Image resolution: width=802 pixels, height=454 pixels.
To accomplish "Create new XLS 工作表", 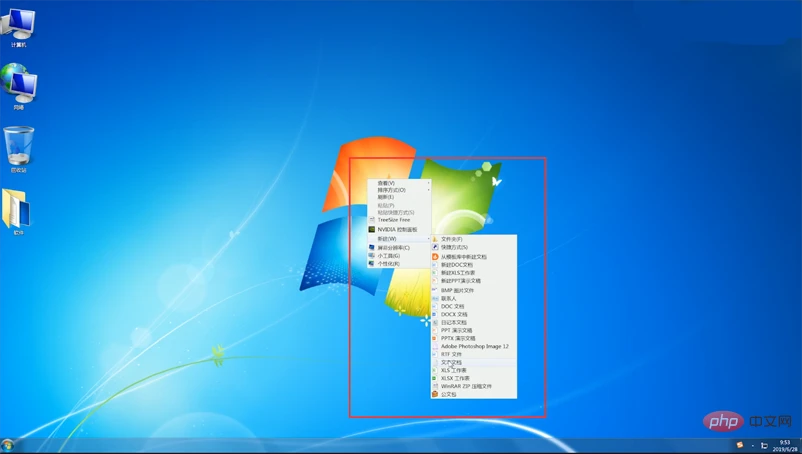I will click(474, 370).
